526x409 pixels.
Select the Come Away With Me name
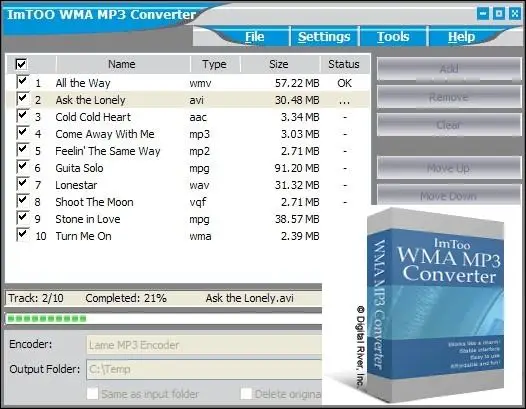[105, 134]
